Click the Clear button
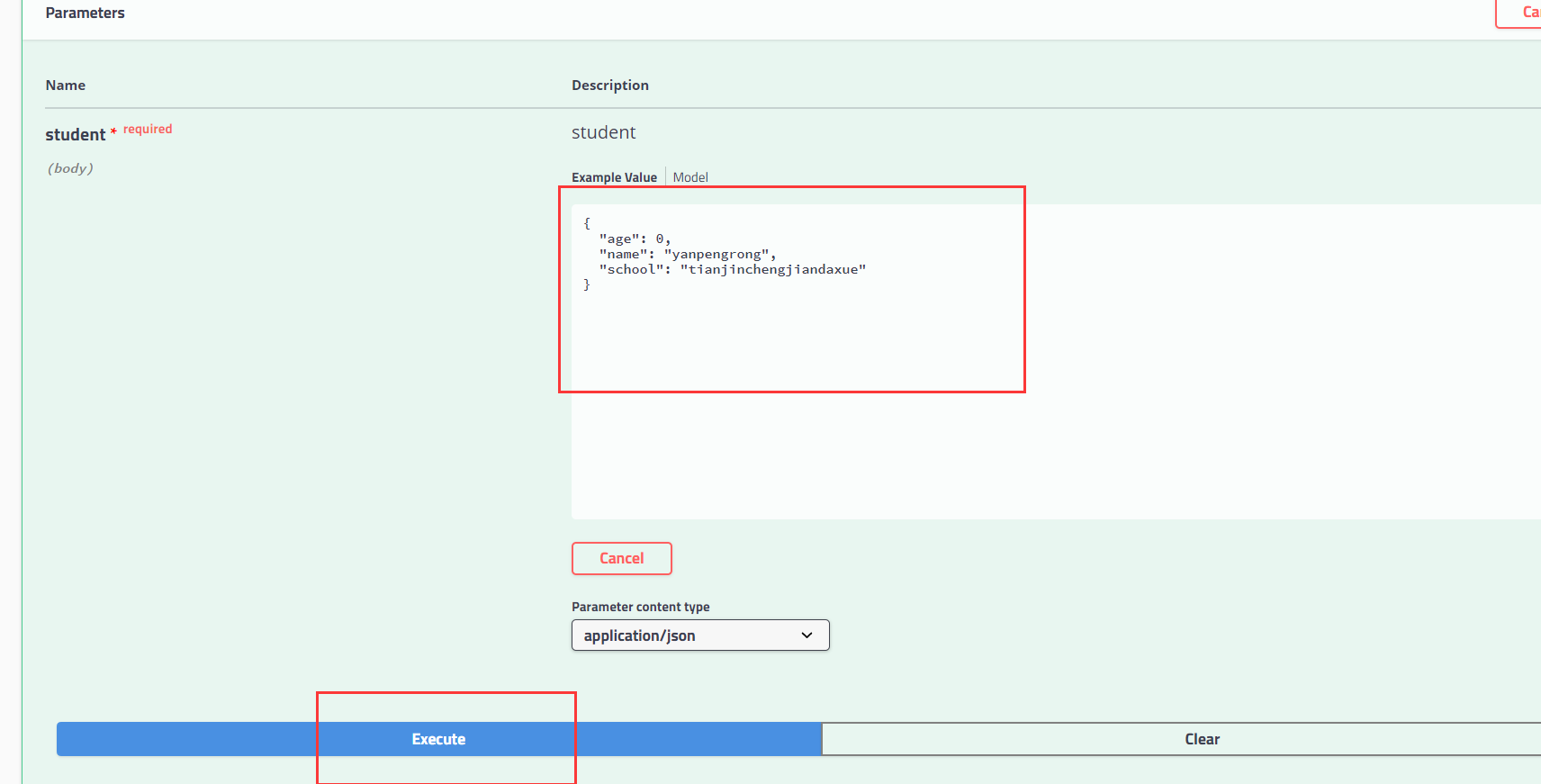The image size is (1541, 784). point(1182,739)
